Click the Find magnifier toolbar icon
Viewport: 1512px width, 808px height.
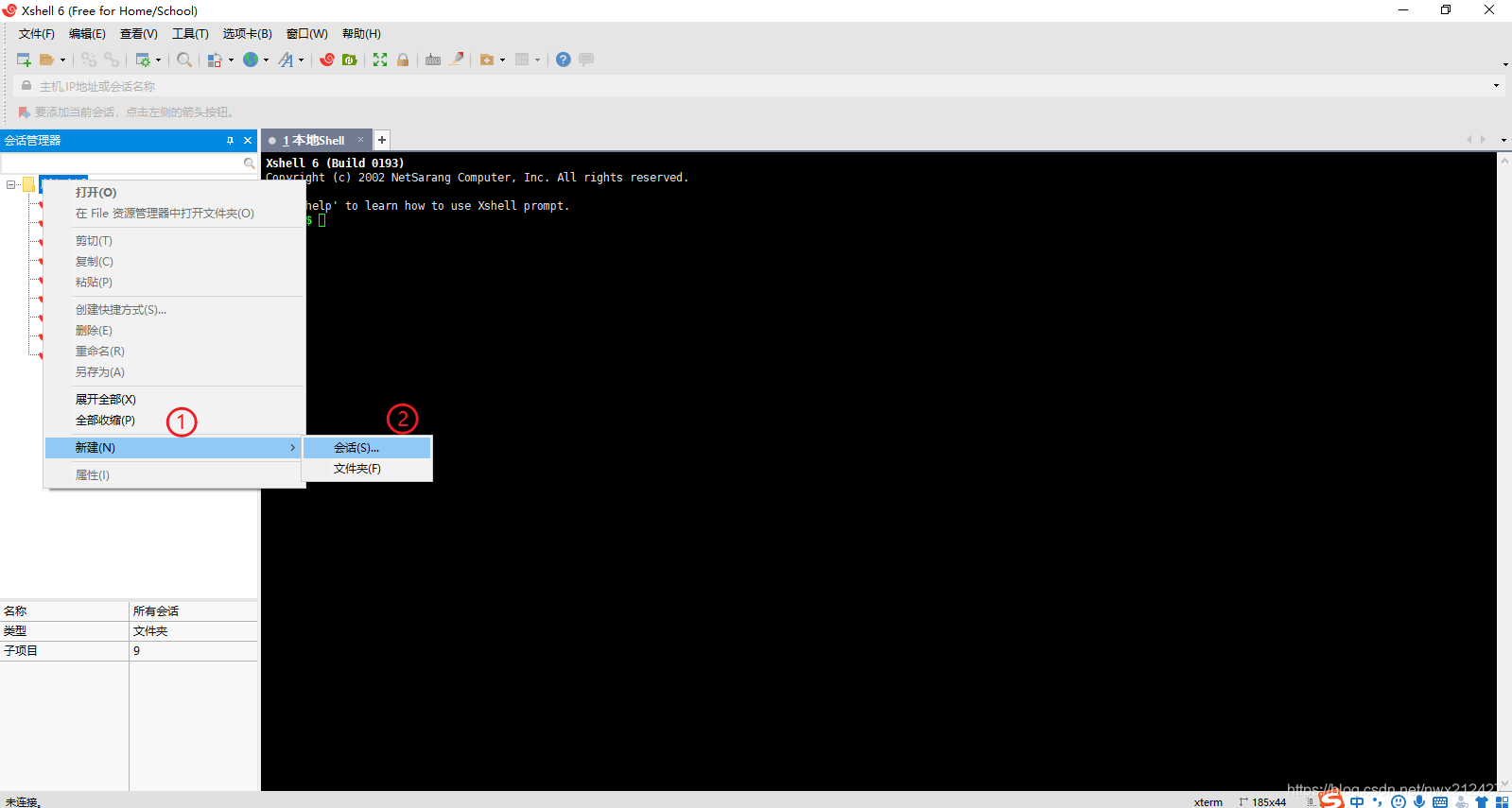184,60
